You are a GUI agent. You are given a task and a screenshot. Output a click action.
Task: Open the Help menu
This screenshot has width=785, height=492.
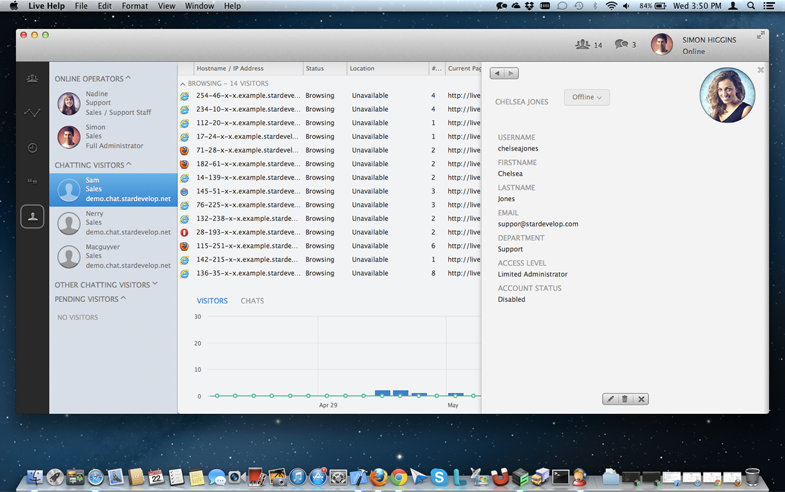click(x=232, y=6)
